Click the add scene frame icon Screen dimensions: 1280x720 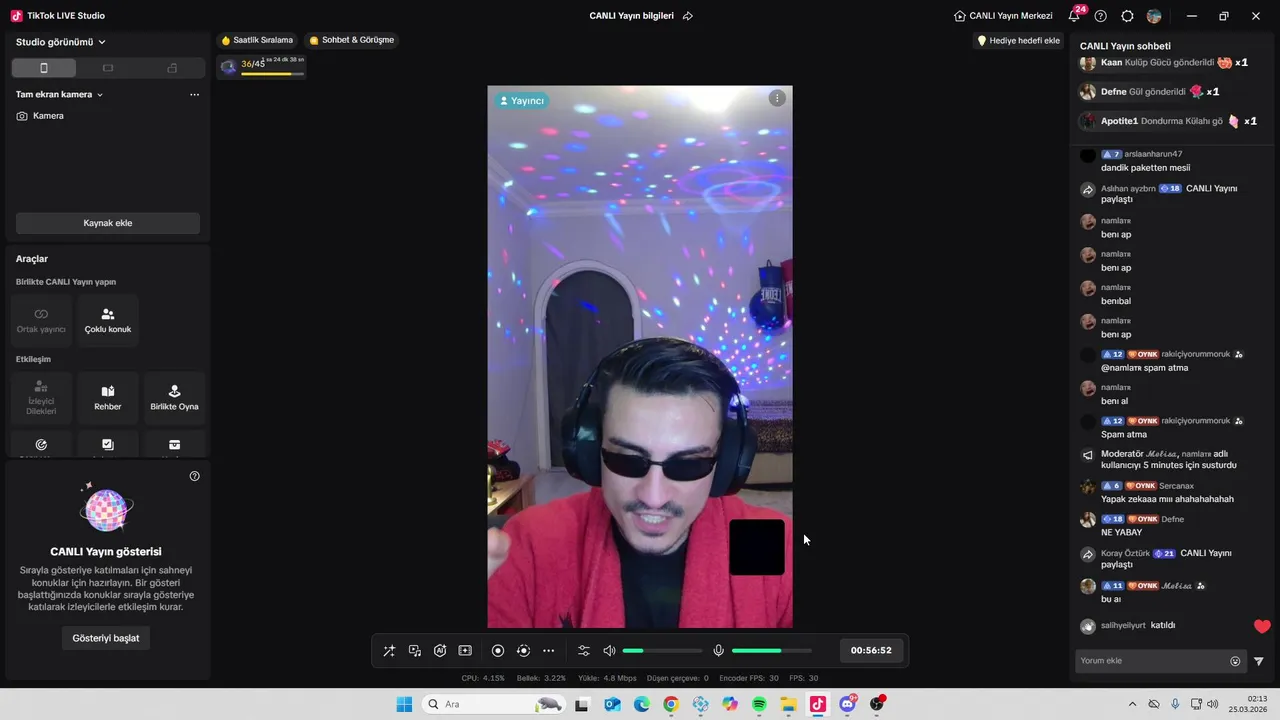tap(465, 651)
